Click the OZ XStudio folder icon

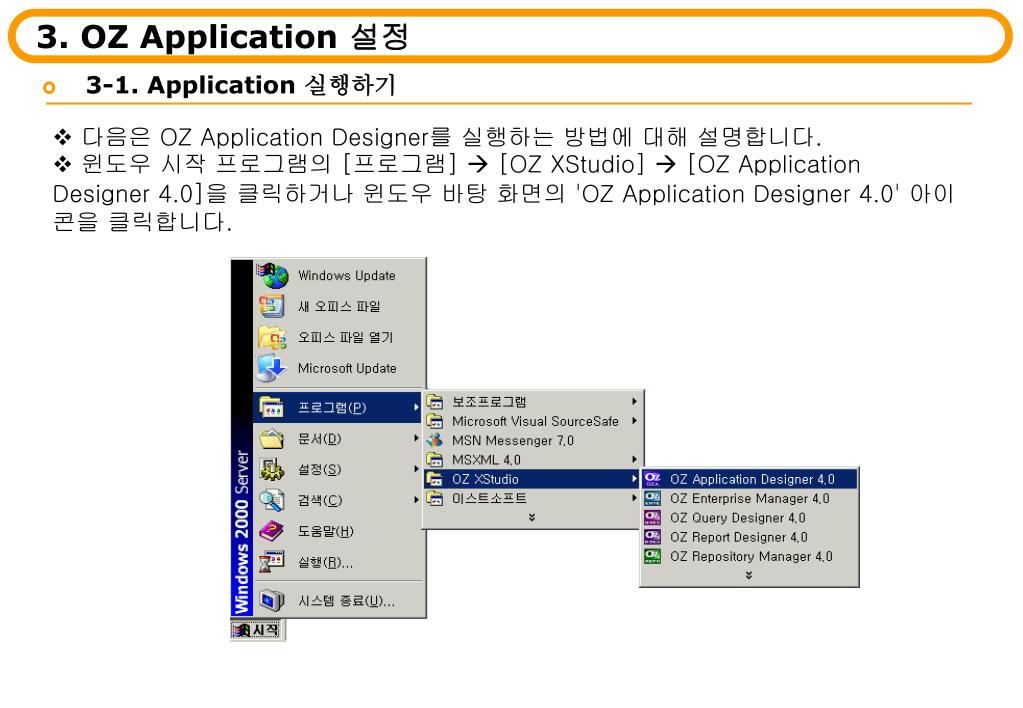[435, 479]
